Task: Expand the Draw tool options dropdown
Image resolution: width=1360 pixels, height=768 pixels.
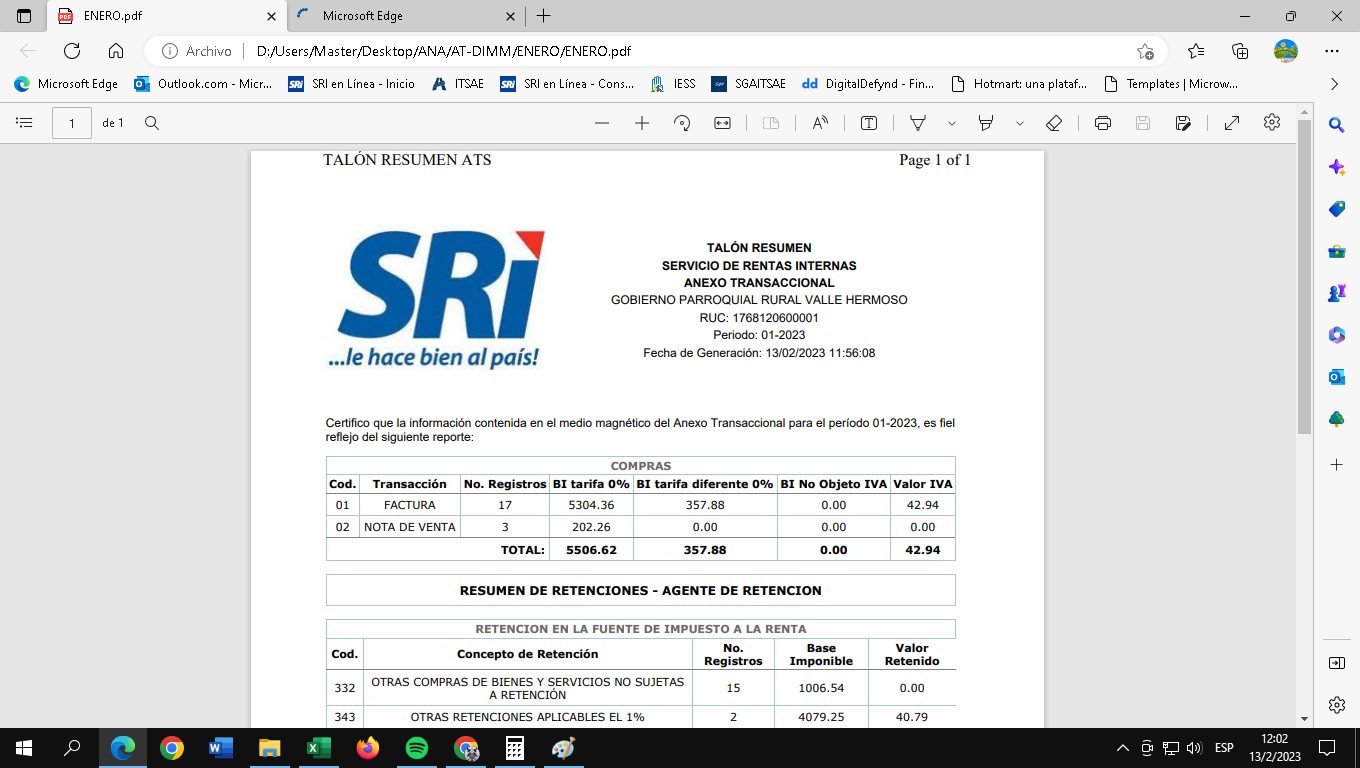Action: (x=952, y=123)
